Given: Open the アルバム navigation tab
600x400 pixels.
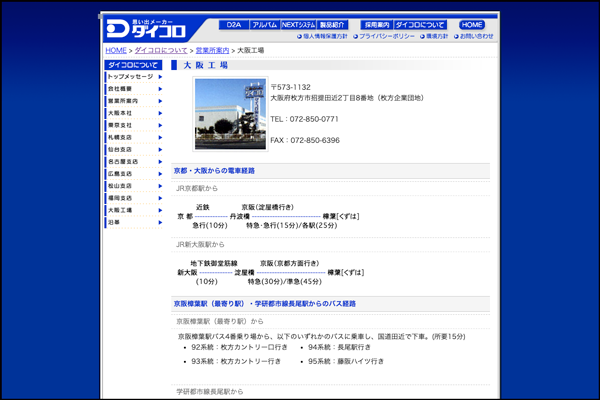Looking at the screenshot, I should click(265, 23).
